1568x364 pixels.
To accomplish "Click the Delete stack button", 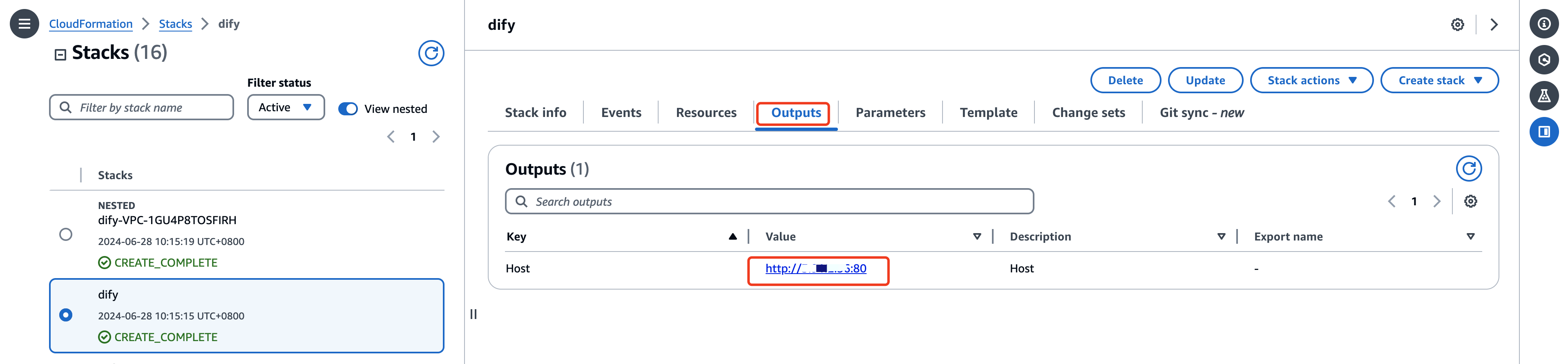I will [1125, 81].
